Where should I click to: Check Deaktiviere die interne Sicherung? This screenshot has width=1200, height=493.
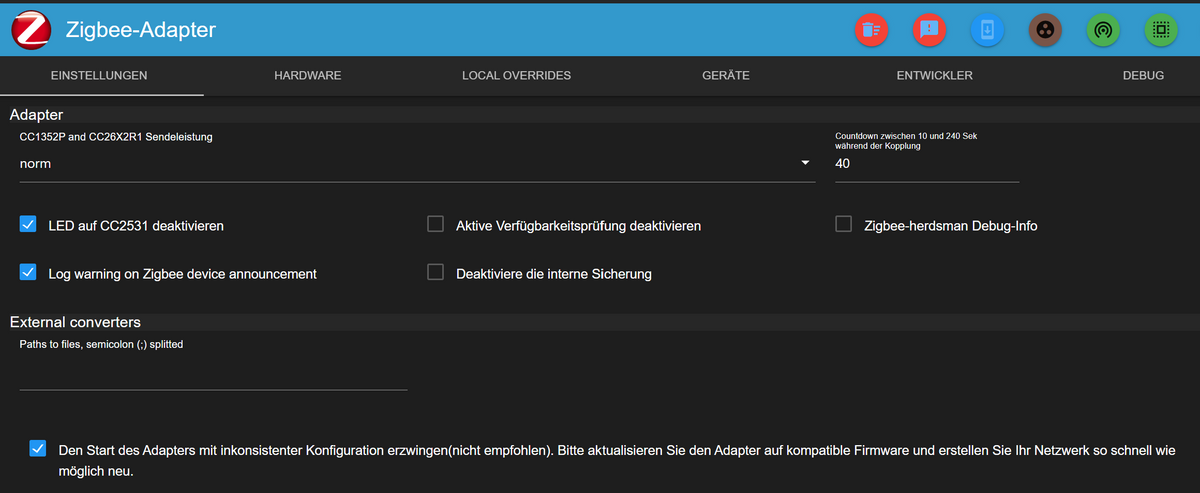click(x=435, y=272)
